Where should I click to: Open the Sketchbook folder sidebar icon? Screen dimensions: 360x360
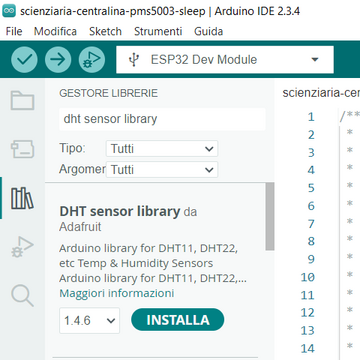point(22,100)
